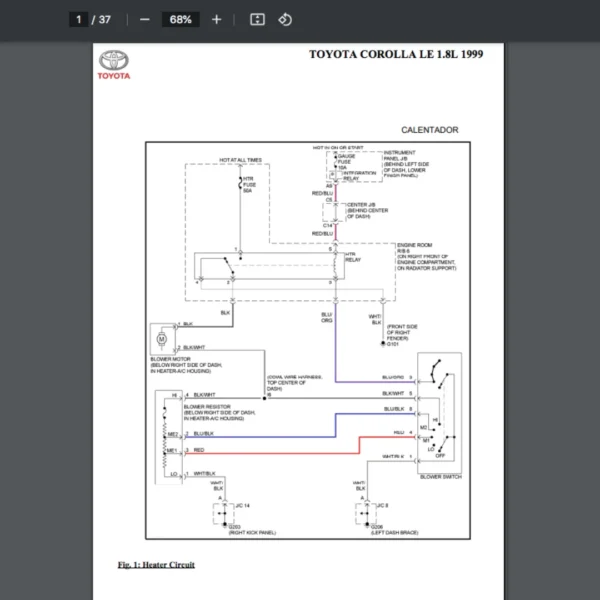This screenshot has width=600, height=600.
Task: Click the J/C 14 connector label
Action: click(x=243, y=506)
